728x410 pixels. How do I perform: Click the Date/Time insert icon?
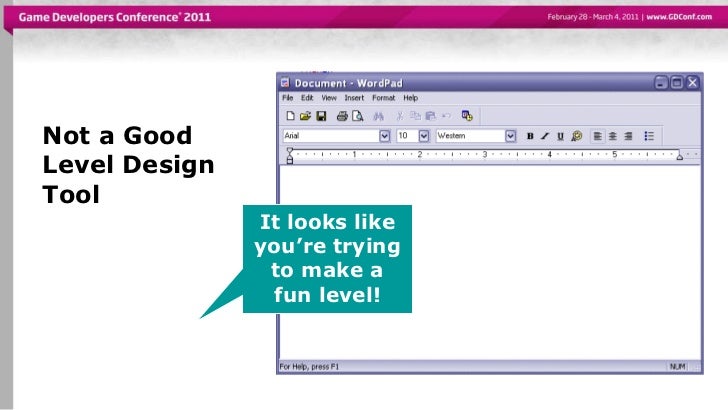pyautogui.click(x=467, y=116)
